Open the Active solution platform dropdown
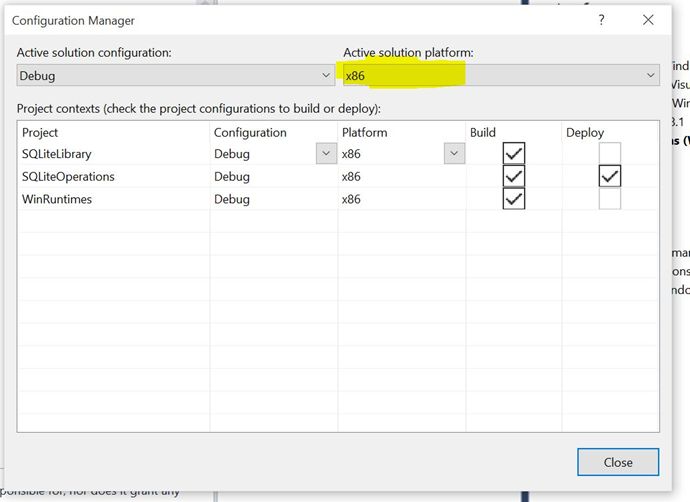The width and height of the screenshot is (690, 502). click(x=501, y=75)
